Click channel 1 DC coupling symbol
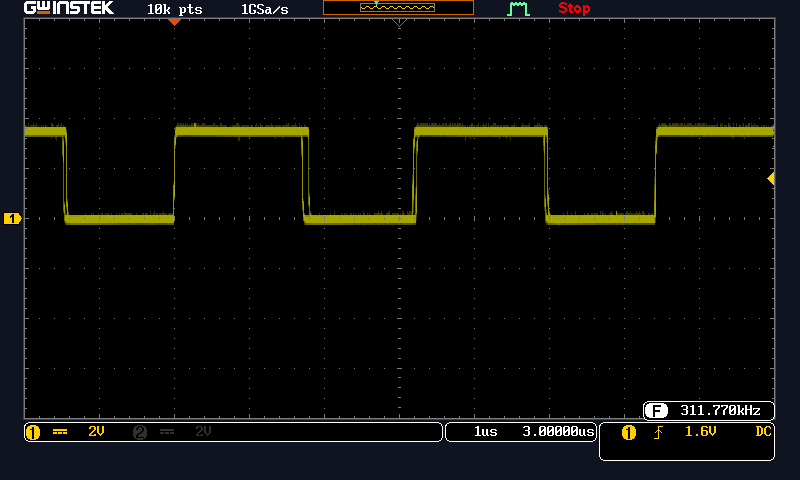 pyautogui.click(x=60, y=432)
